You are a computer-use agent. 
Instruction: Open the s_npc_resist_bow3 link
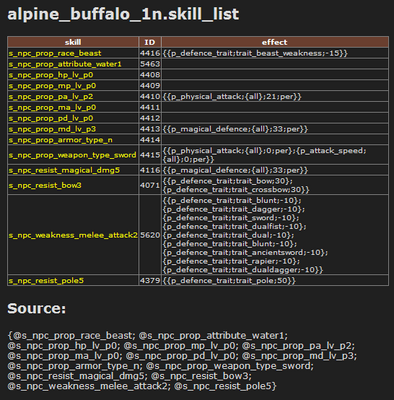[x=45, y=185]
